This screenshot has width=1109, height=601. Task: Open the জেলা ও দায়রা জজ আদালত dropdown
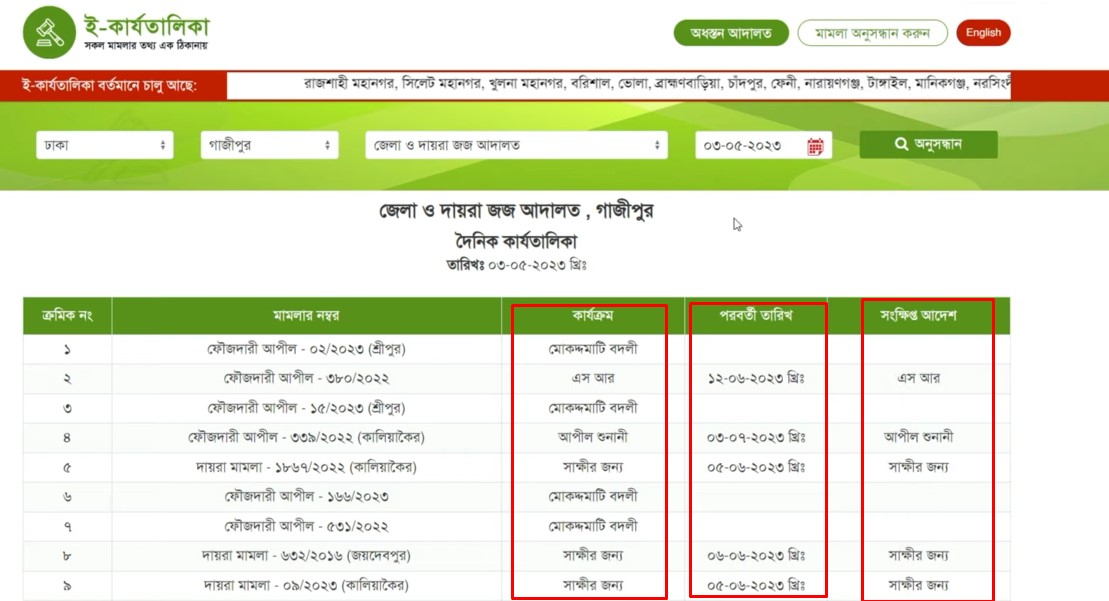516,145
